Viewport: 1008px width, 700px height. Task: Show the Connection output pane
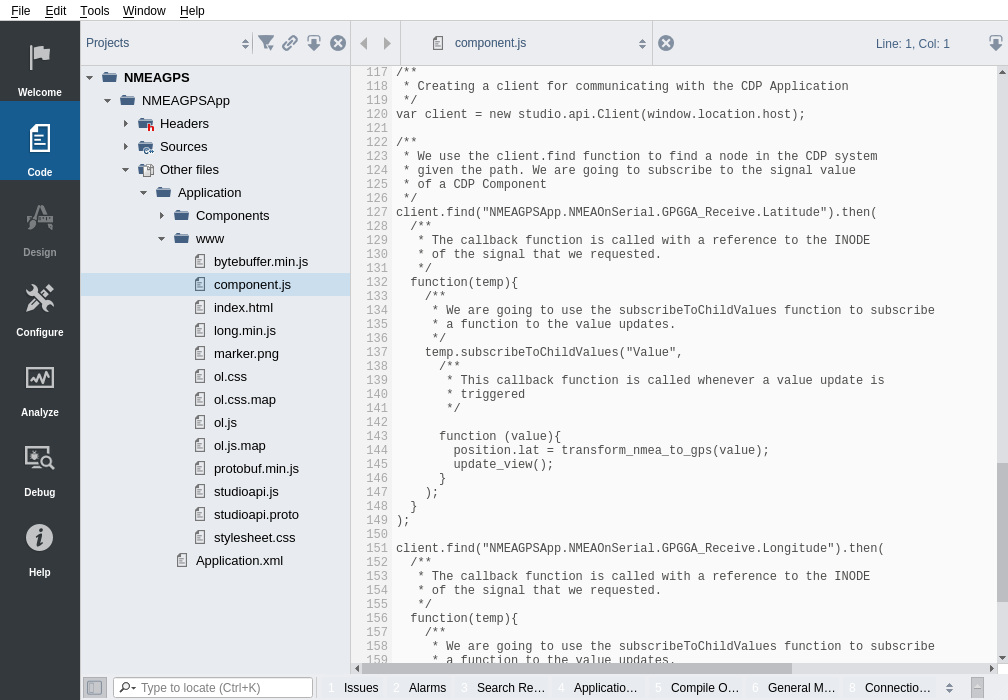coord(890,688)
